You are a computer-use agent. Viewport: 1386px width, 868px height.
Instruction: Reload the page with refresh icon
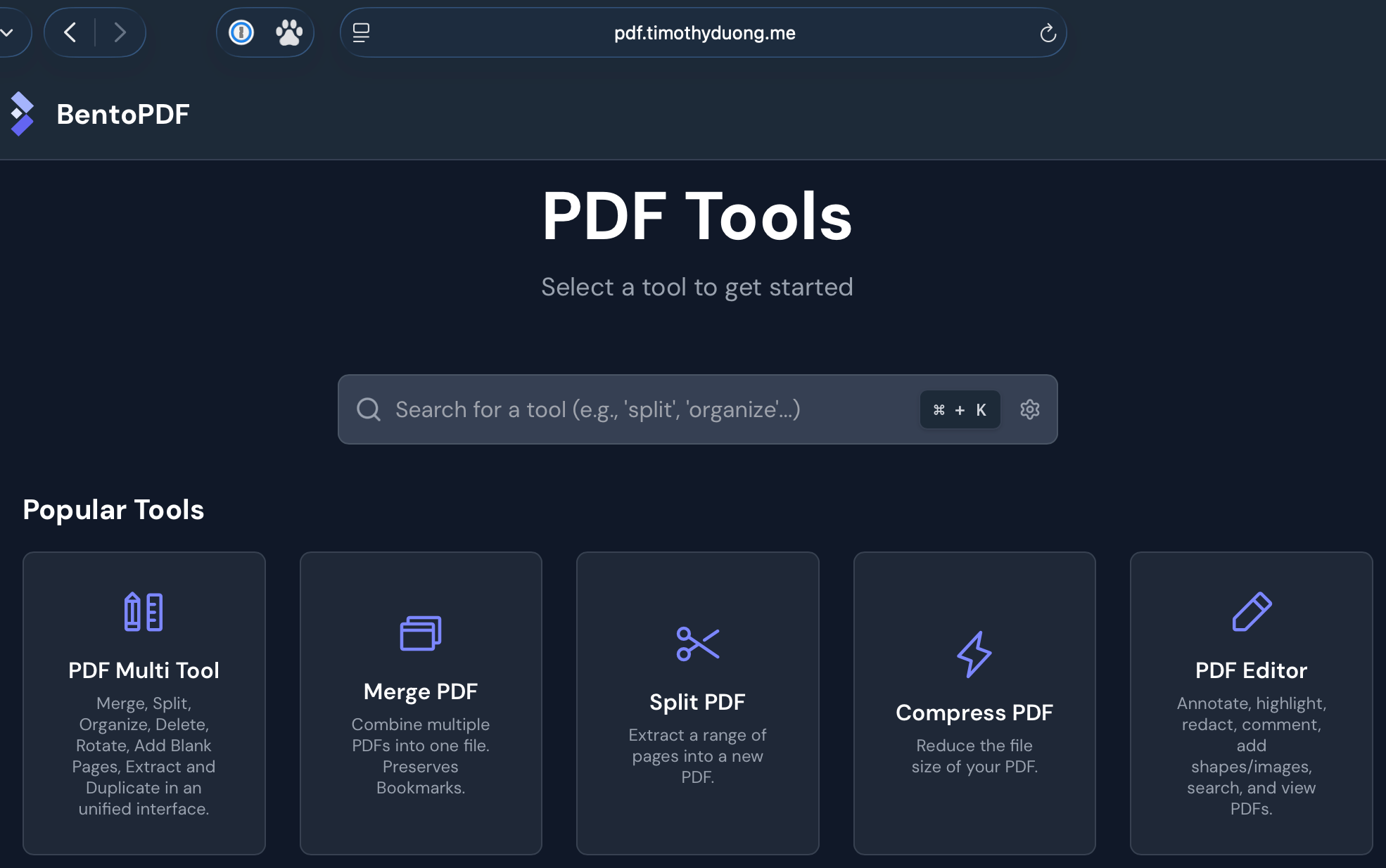pos(1048,33)
